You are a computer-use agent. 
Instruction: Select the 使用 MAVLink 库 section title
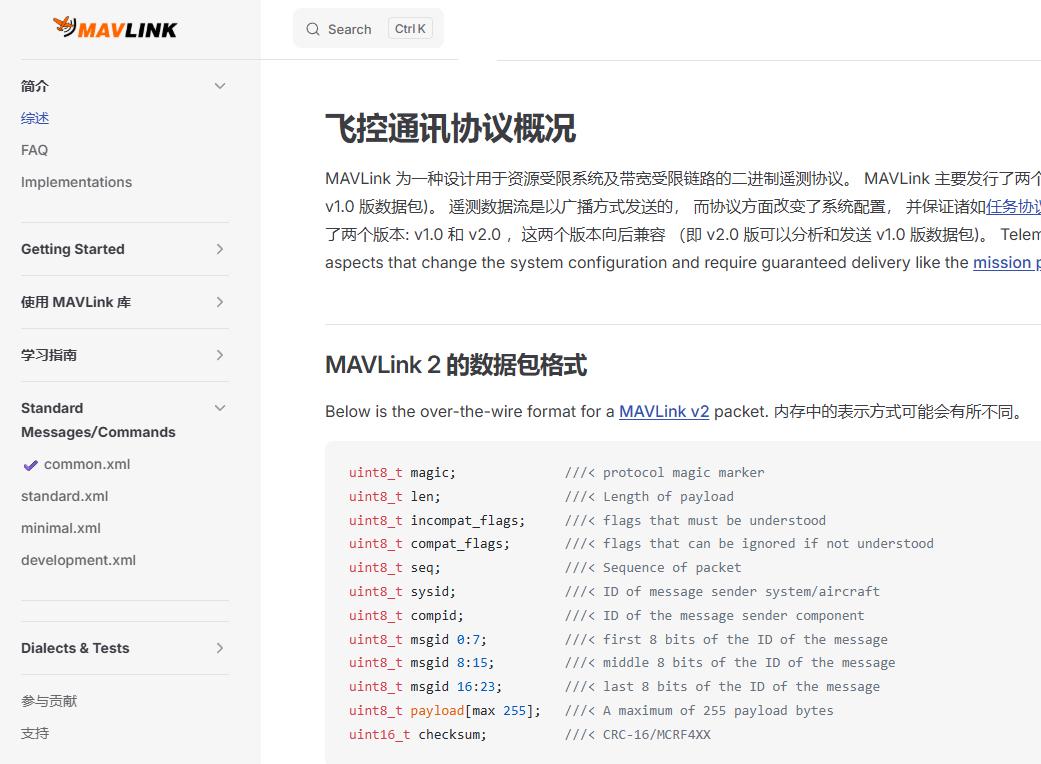pyautogui.click(x=76, y=302)
